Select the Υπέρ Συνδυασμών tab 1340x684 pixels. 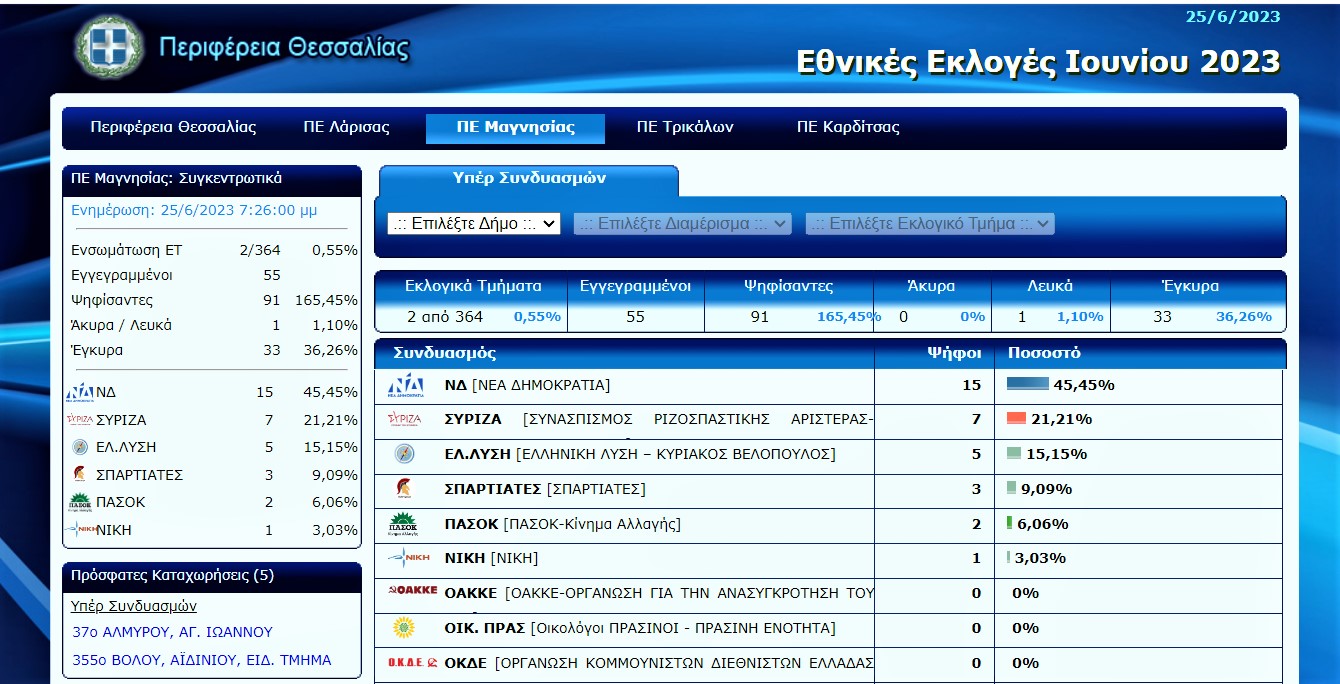[529, 179]
